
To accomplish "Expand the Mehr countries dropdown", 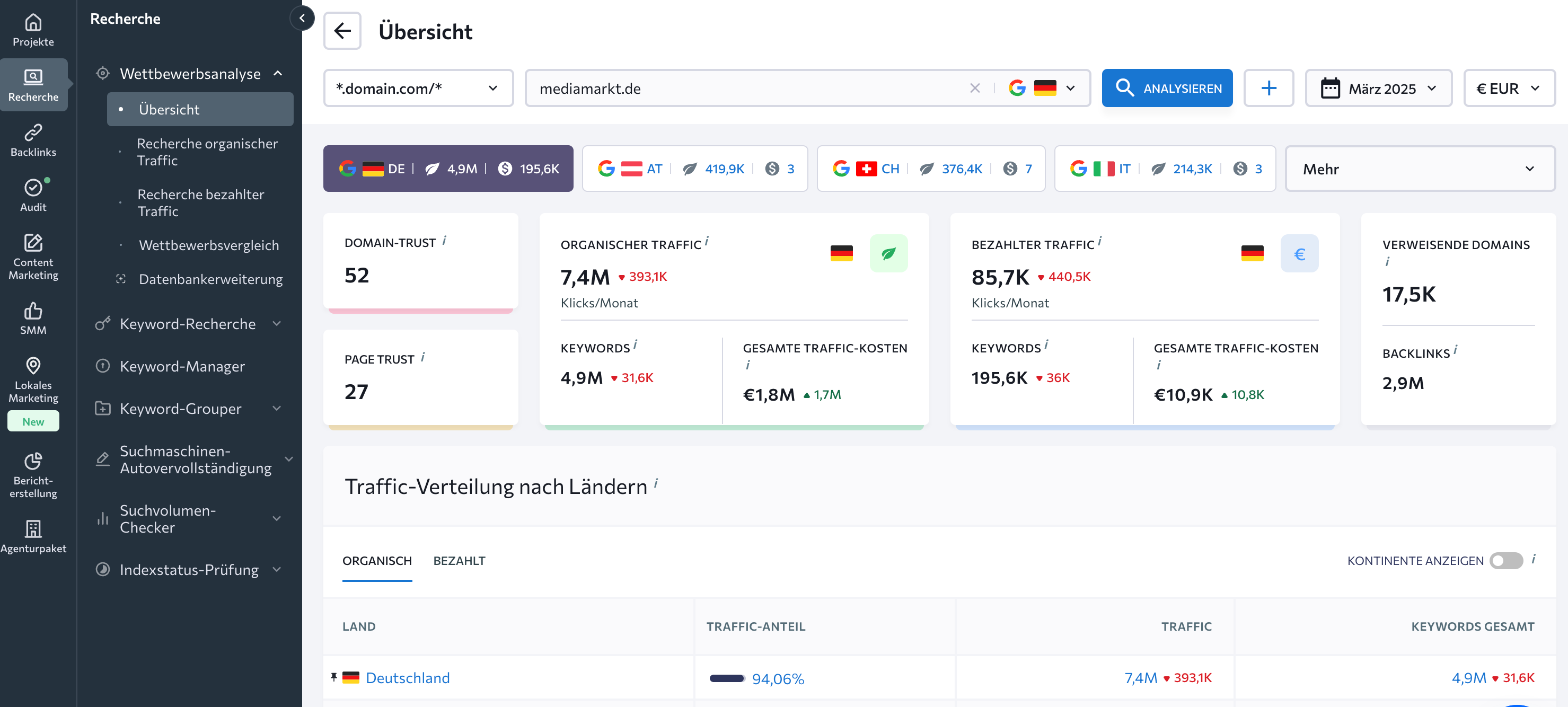I will click(1419, 169).
